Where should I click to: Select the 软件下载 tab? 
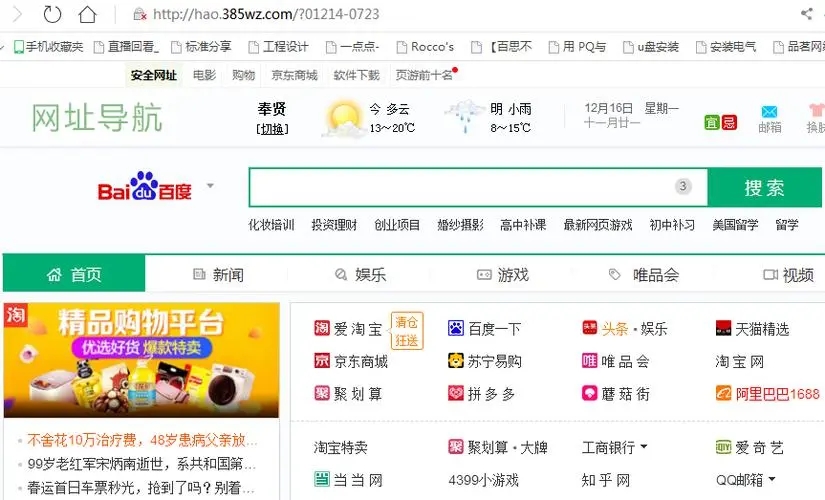(x=356, y=75)
